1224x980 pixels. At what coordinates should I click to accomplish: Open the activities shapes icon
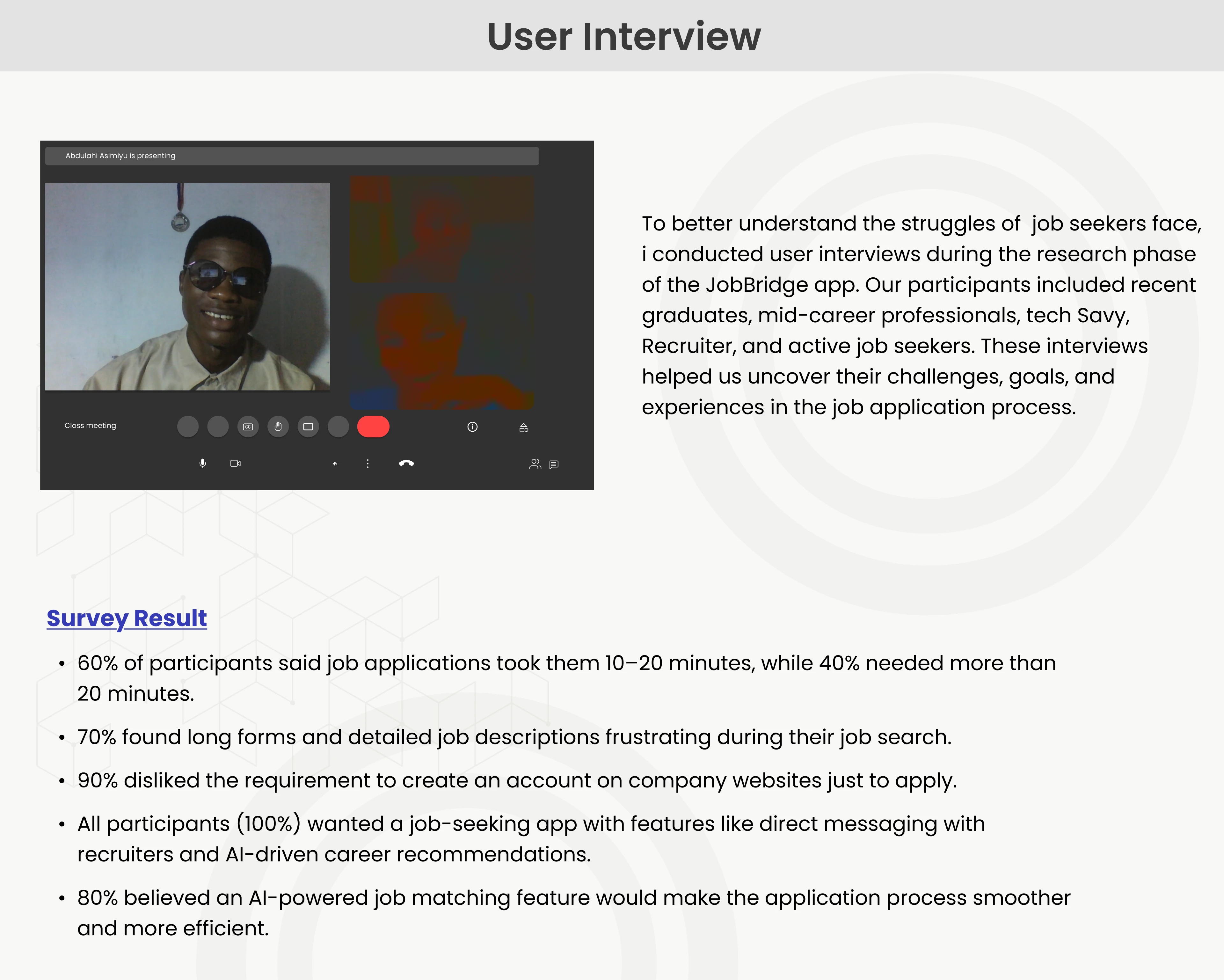click(x=524, y=428)
